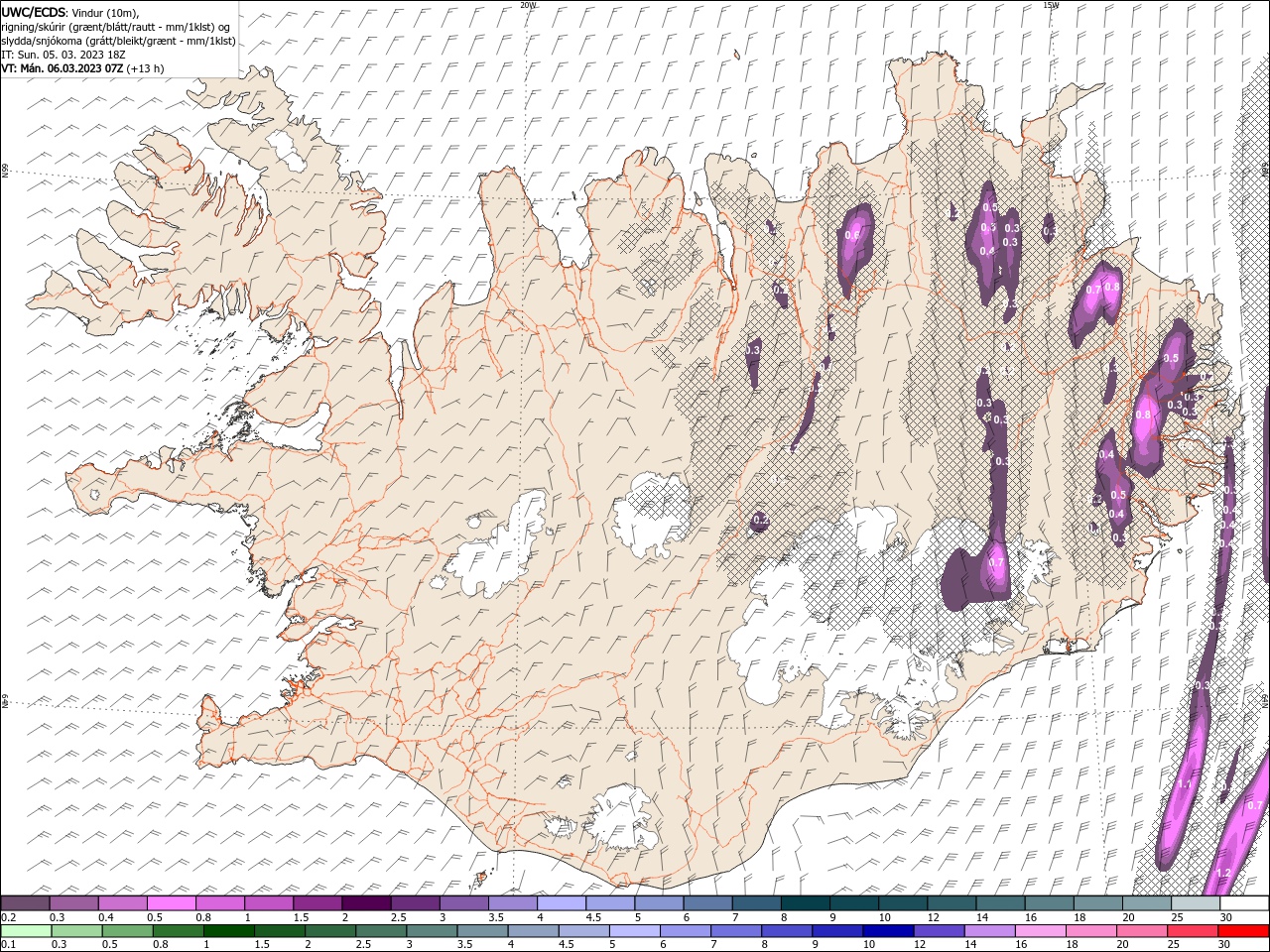Click the 0.6 snowfall value on map
This screenshot has height=952, width=1270.
pyautogui.click(x=852, y=236)
